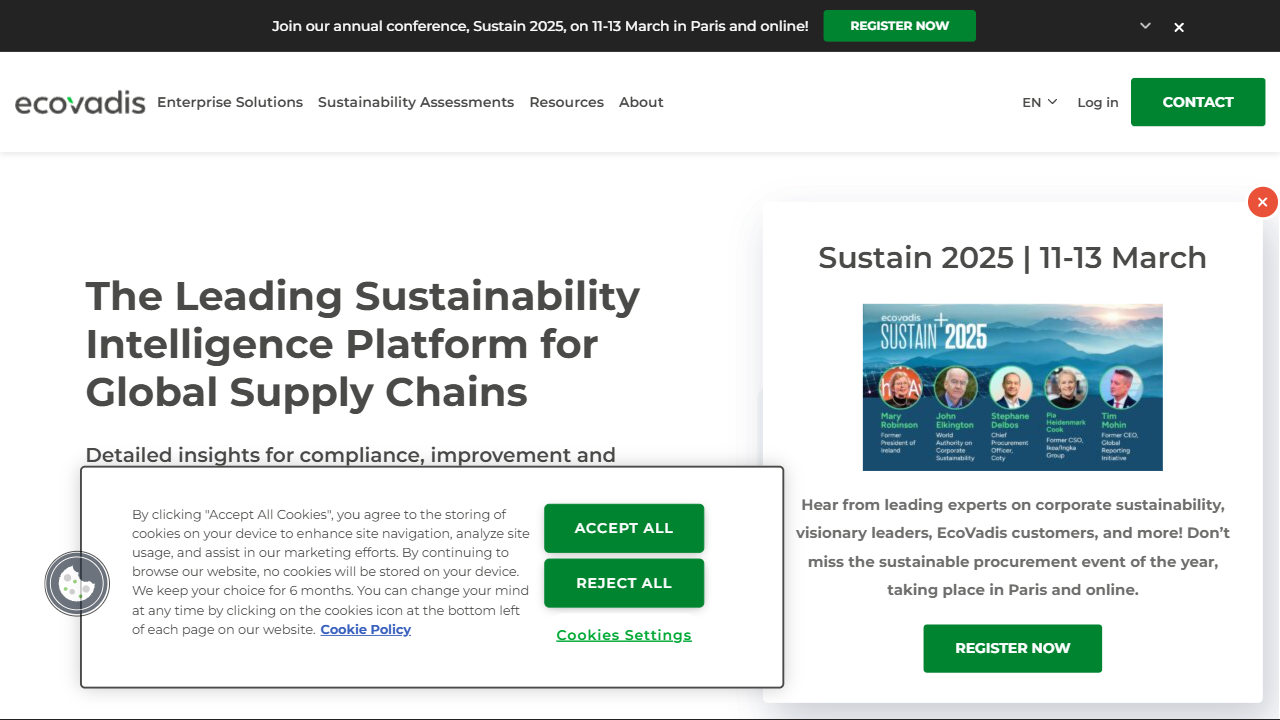Click the top banner text 'Join our annual conference'
This screenshot has width=1280, height=720.
[x=540, y=26]
